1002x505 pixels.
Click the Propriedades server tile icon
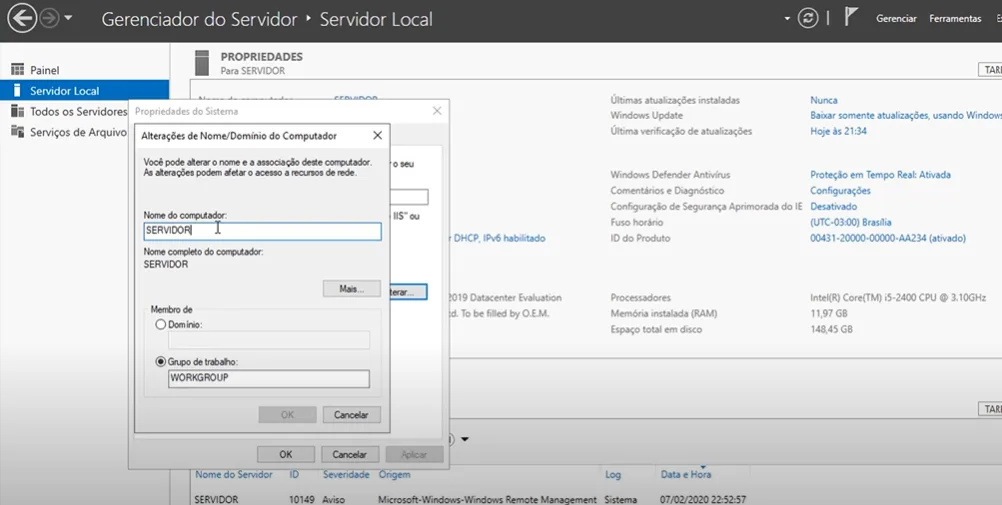pyautogui.click(x=202, y=63)
